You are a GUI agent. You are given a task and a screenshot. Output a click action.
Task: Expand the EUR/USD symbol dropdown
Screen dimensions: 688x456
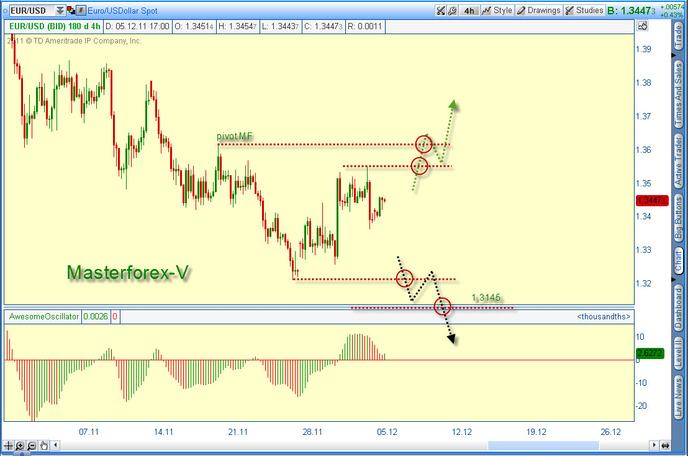click(54, 10)
